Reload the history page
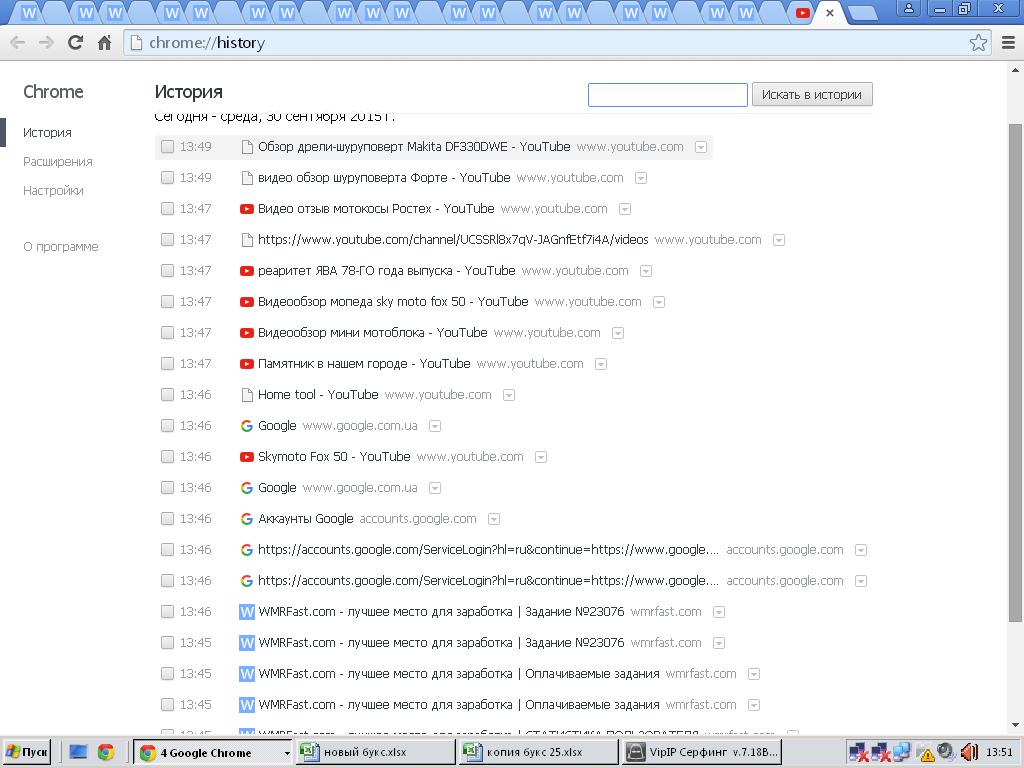This screenshot has width=1024, height=768. pos(75,43)
